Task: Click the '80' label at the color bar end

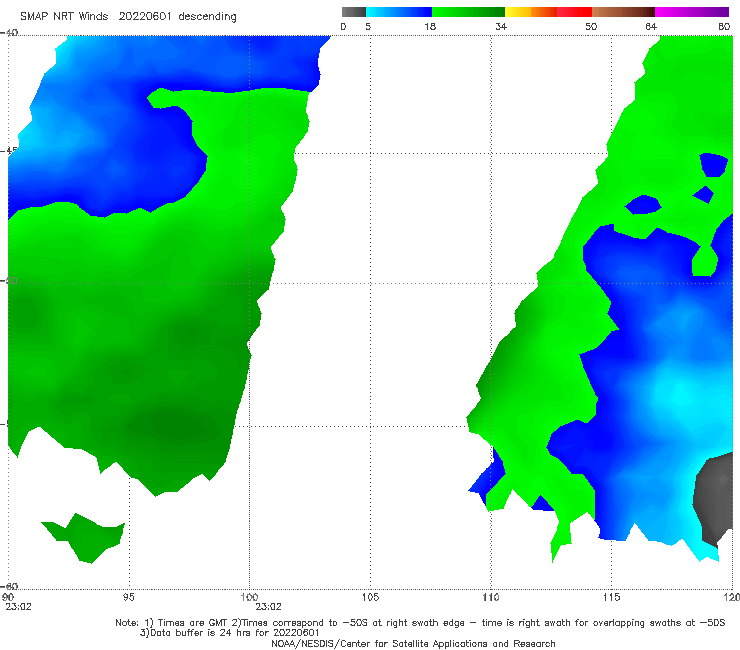Action: click(x=724, y=27)
